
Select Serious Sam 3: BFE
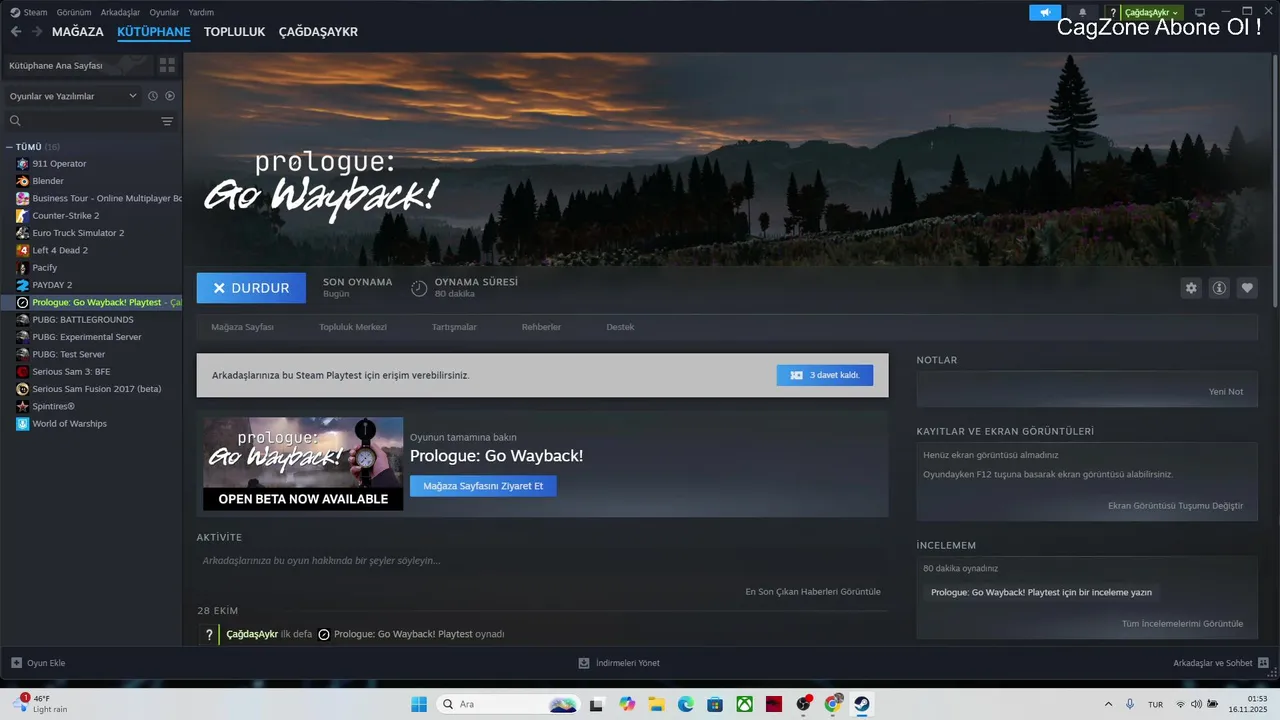[x=71, y=372]
